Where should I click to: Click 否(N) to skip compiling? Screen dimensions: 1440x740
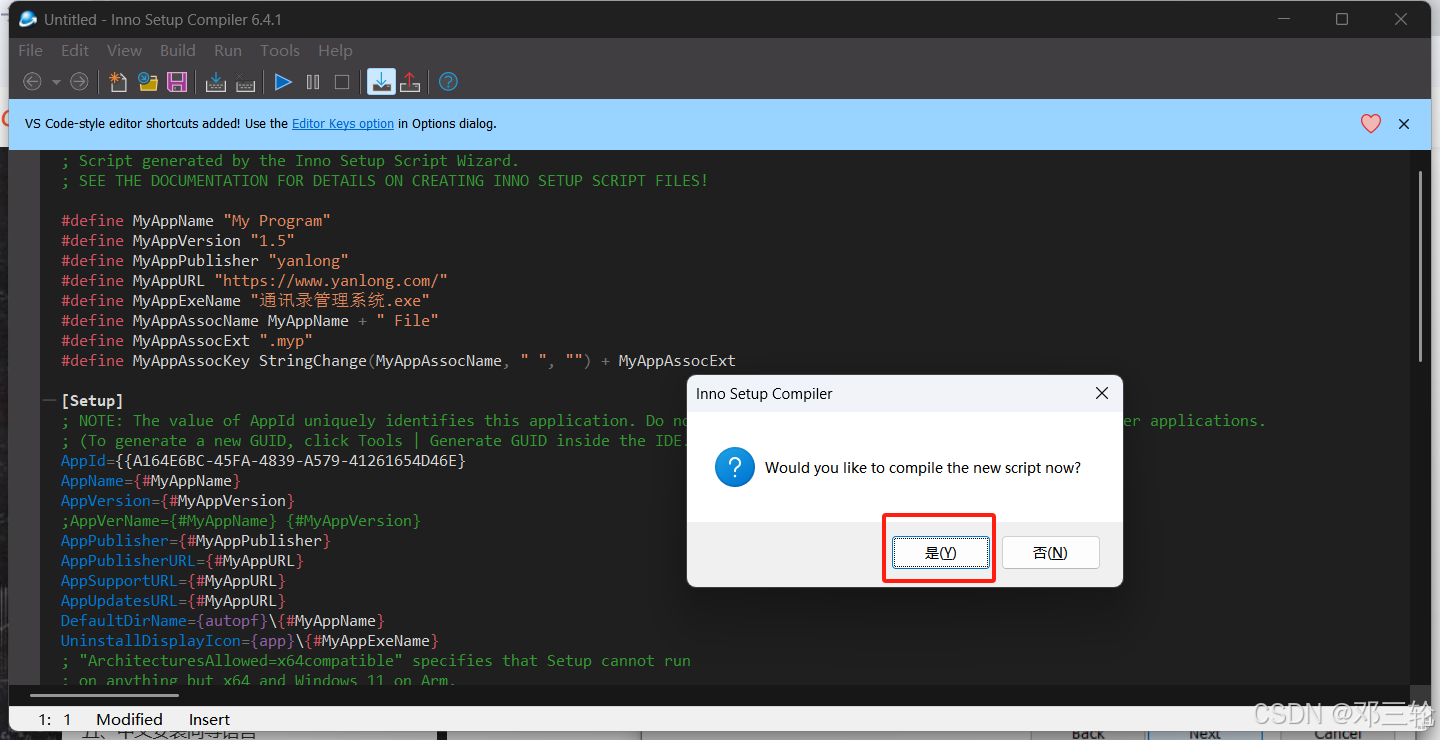pyautogui.click(x=1051, y=553)
